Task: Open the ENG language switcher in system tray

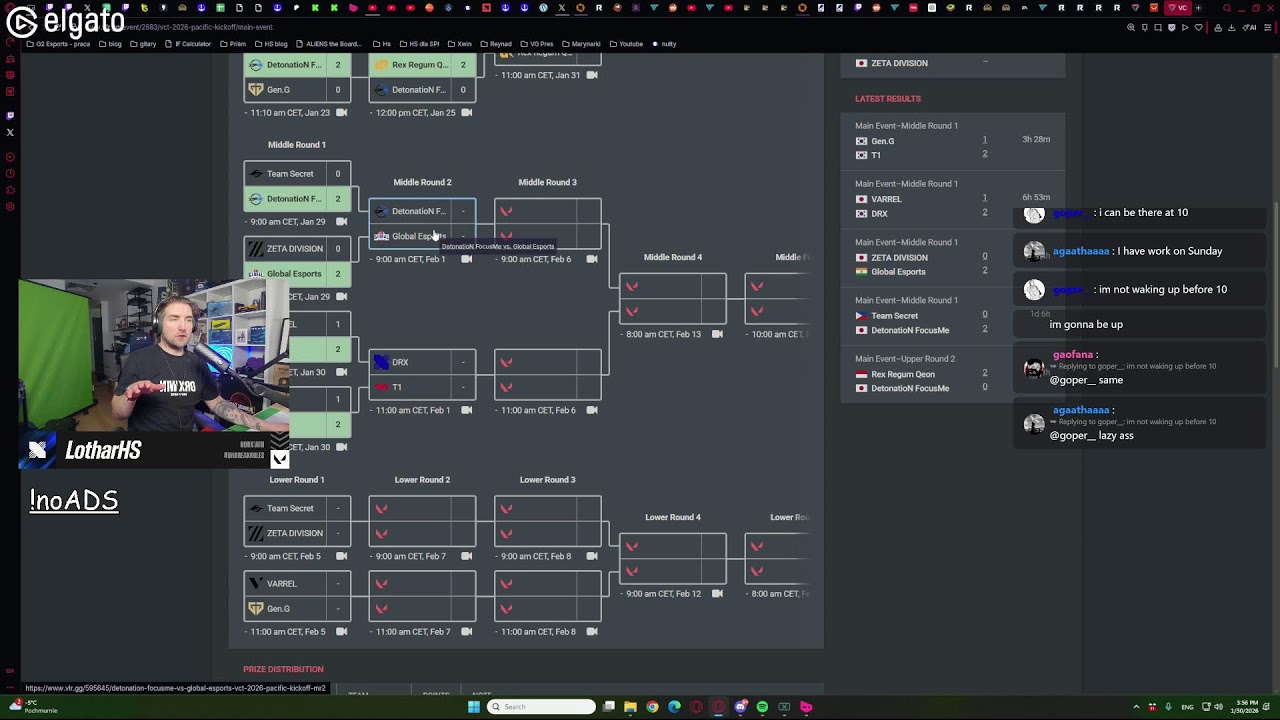Action: tap(1187, 707)
